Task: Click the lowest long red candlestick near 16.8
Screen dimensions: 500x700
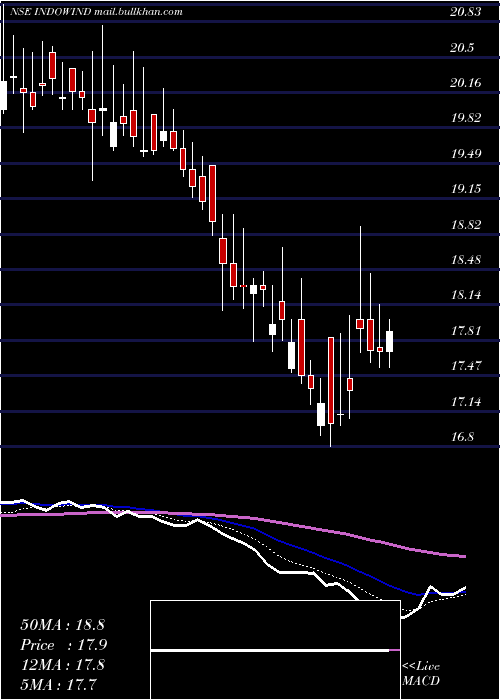Action: 331,380
